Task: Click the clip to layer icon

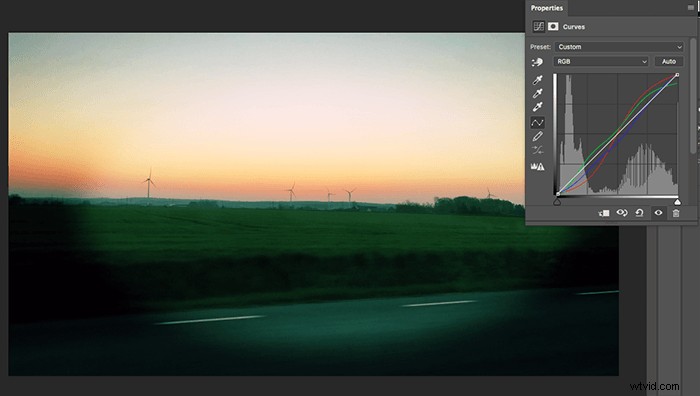Action: coord(604,213)
